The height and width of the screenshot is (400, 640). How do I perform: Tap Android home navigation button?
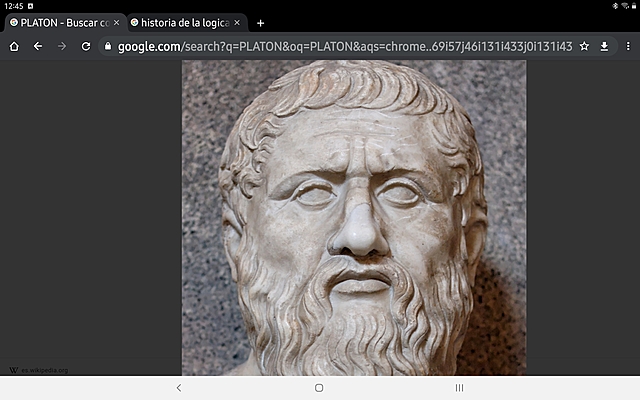tap(319, 388)
